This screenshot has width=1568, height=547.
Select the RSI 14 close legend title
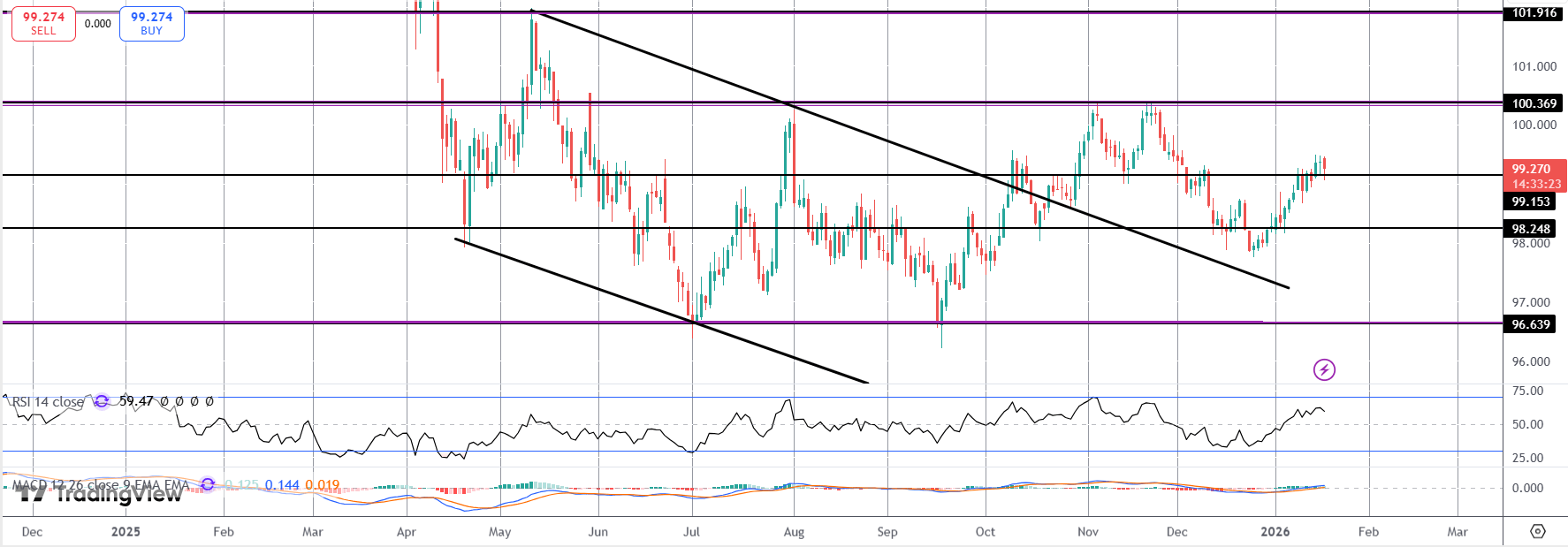(x=48, y=402)
